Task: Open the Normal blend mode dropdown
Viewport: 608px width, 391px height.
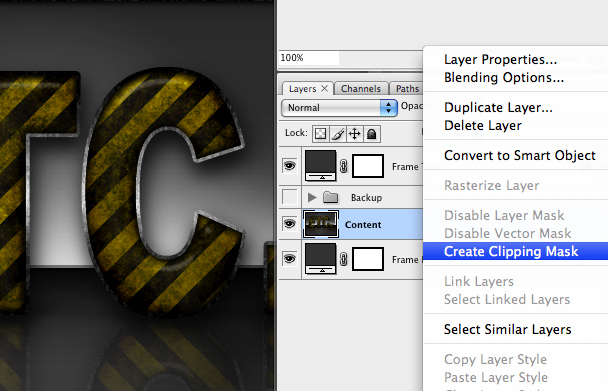Action: pyautogui.click(x=339, y=107)
